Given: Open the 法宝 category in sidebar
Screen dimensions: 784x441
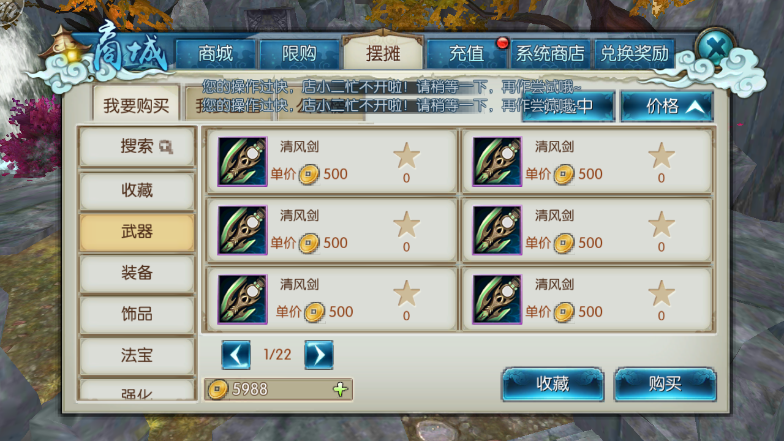Looking at the screenshot, I should click(136, 356).
